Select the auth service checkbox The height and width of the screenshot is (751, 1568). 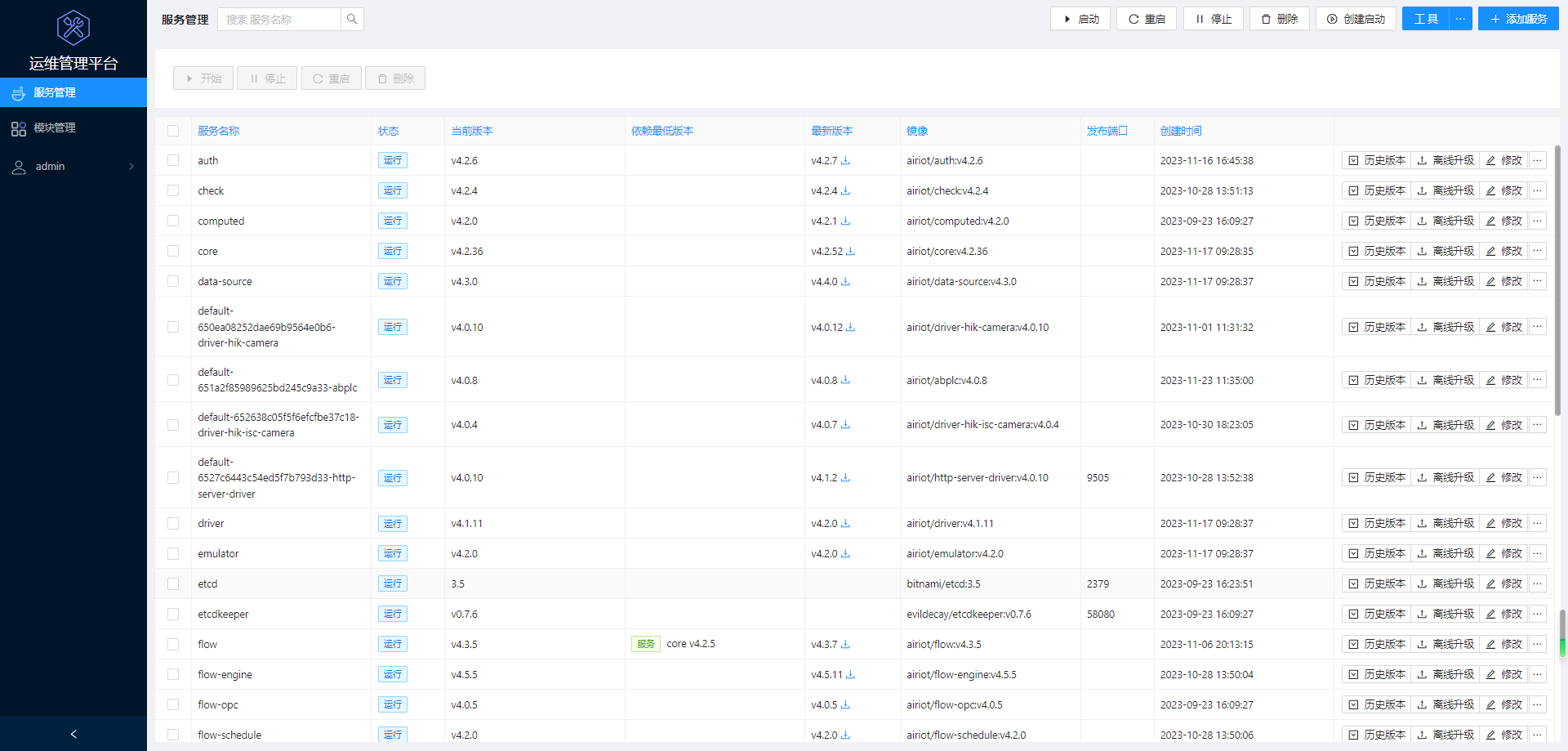pyautogui.click(x=173, y=160)
